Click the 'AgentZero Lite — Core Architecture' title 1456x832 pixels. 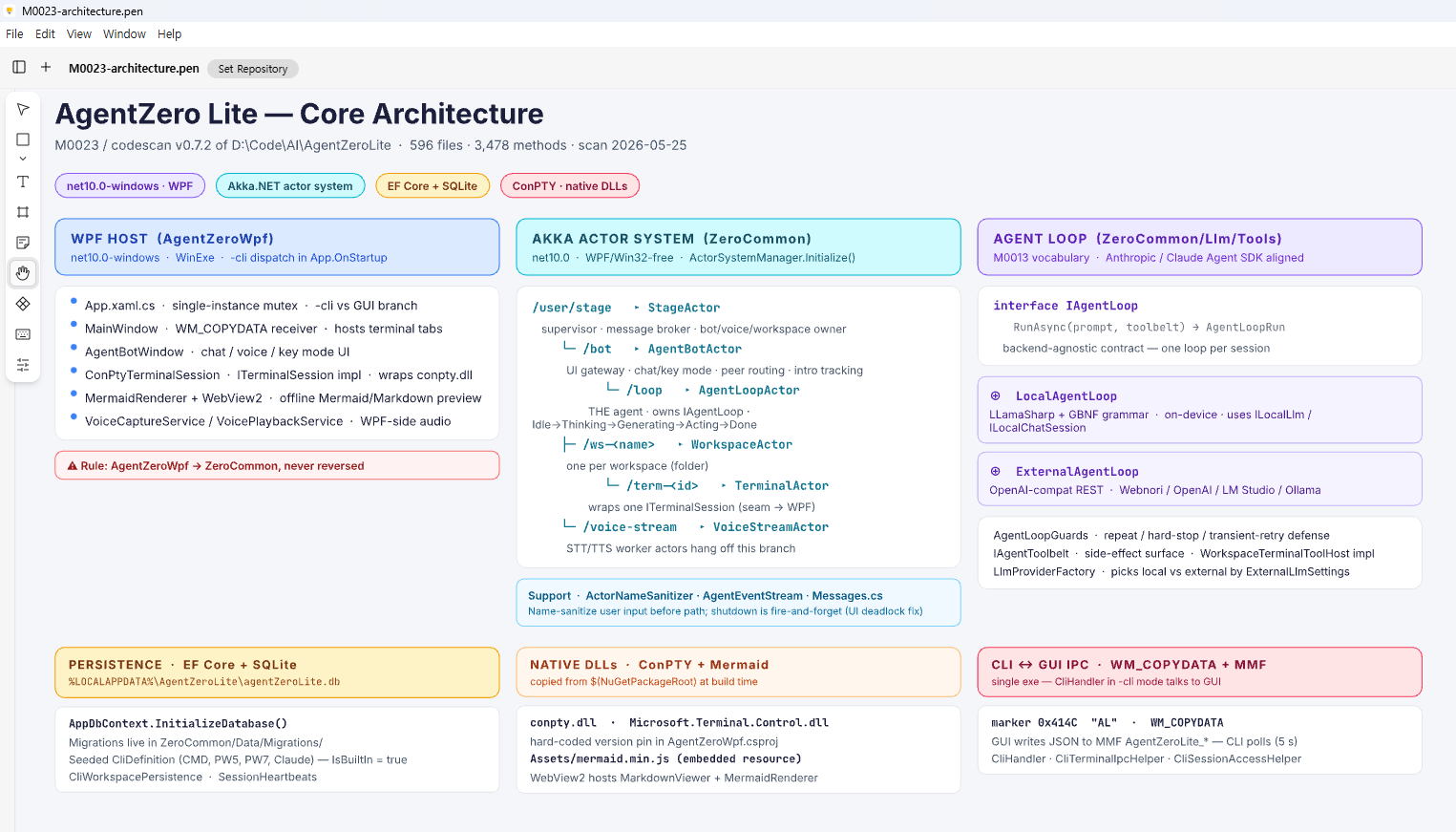click(299, 114)
